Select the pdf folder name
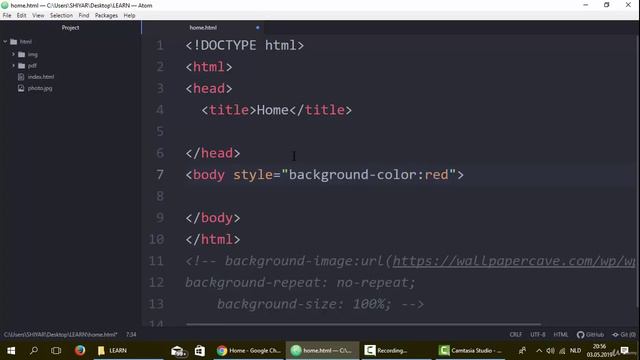This screenshot has width=640, height=360. click(x=32, y=66)
